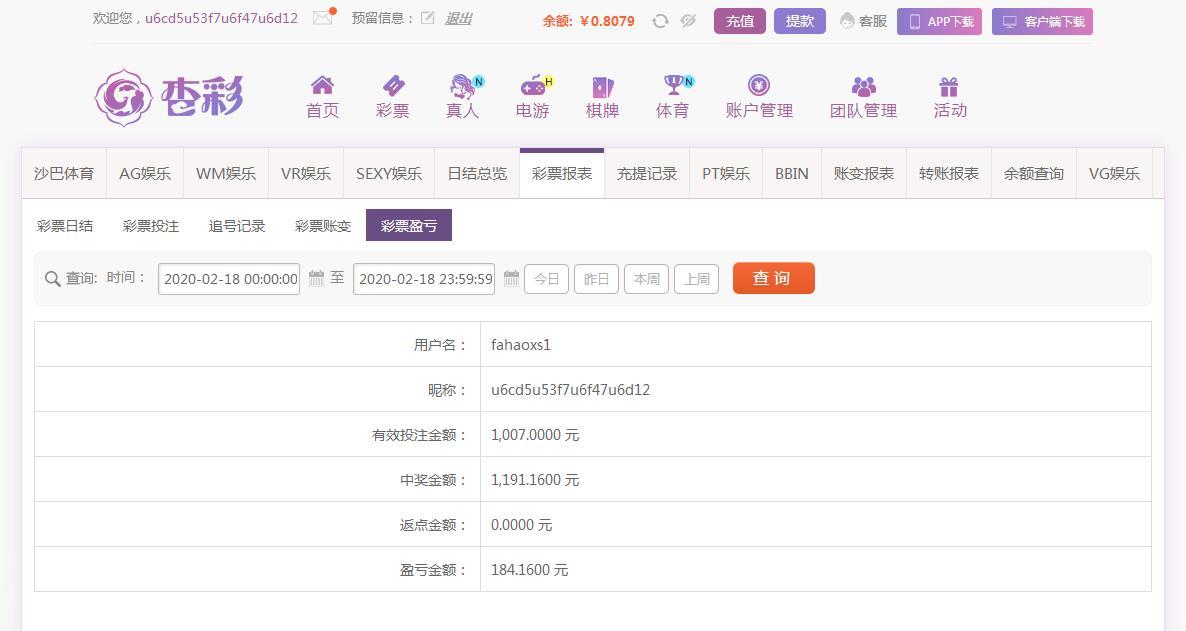
Task: Click the username u6cd5u53f7u6f47u6d12 in header
Action: (x=221, y=18)
